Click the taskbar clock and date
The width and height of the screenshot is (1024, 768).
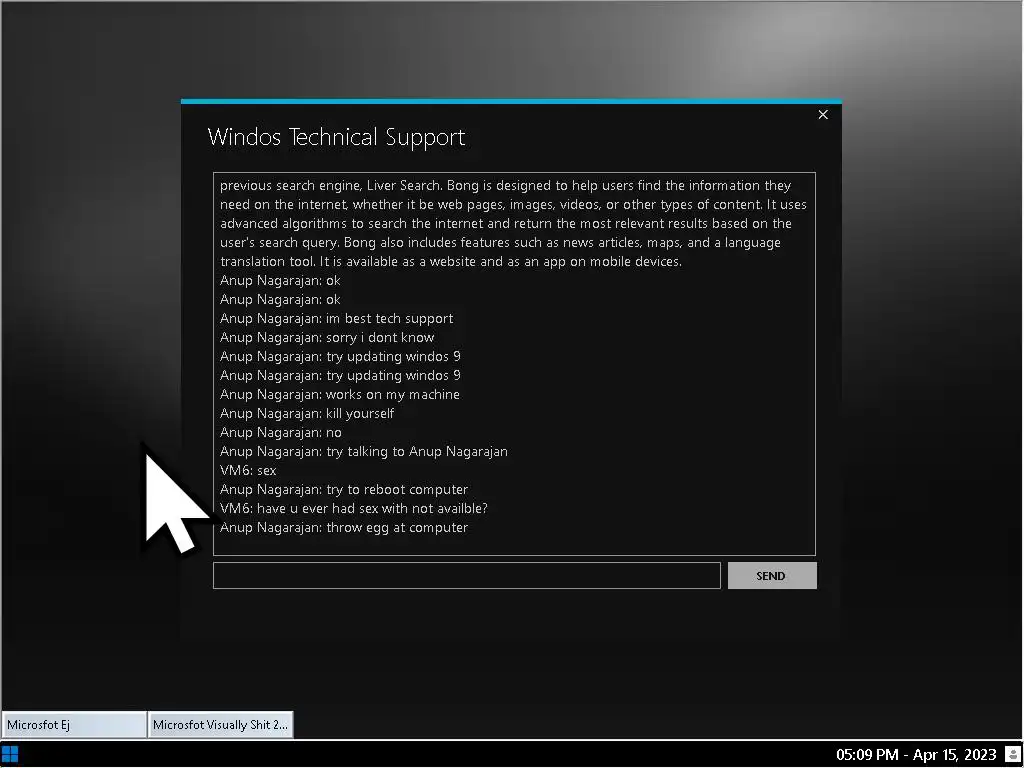(916, 755)
